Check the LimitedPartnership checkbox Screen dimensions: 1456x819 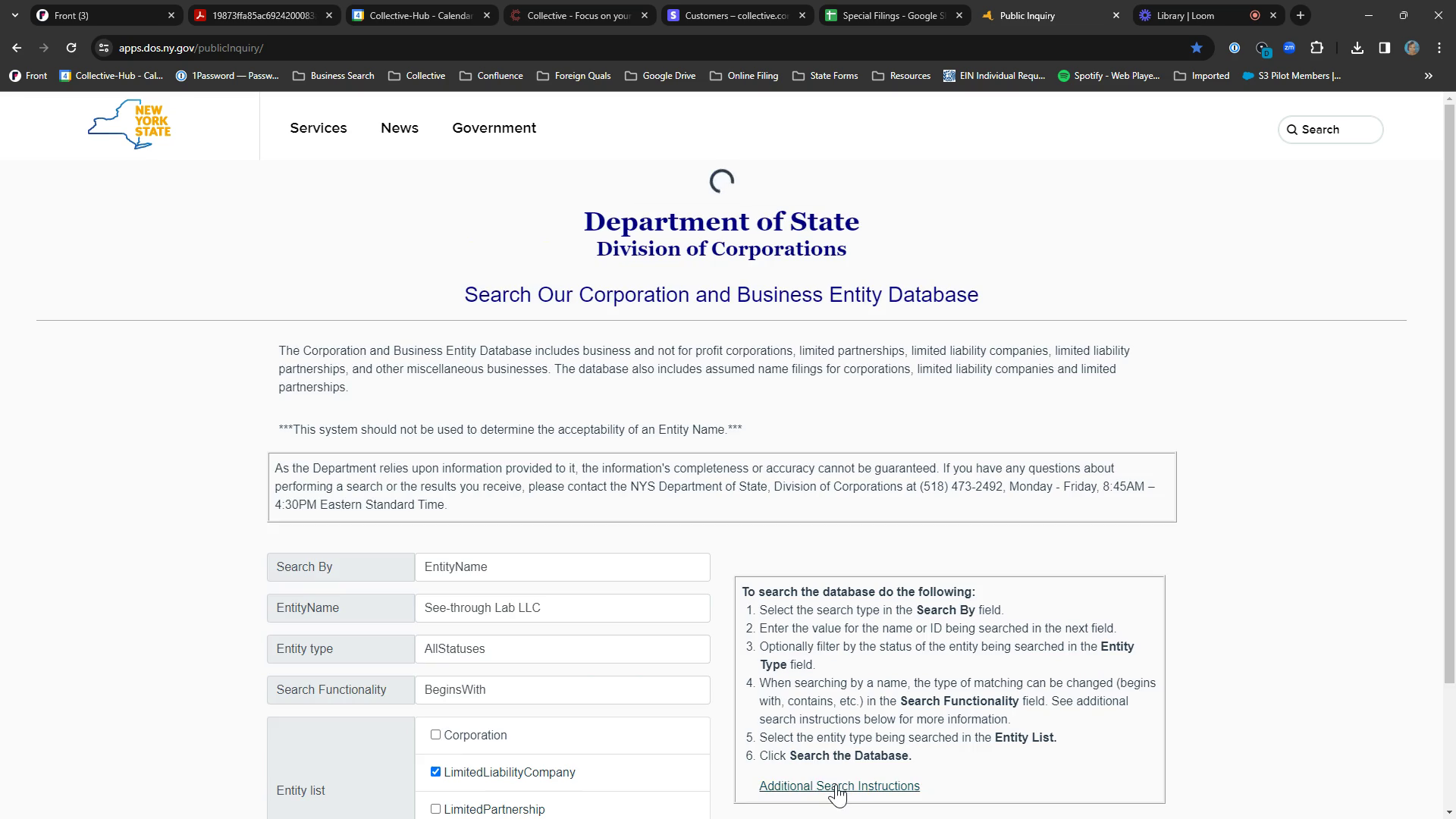435,809
